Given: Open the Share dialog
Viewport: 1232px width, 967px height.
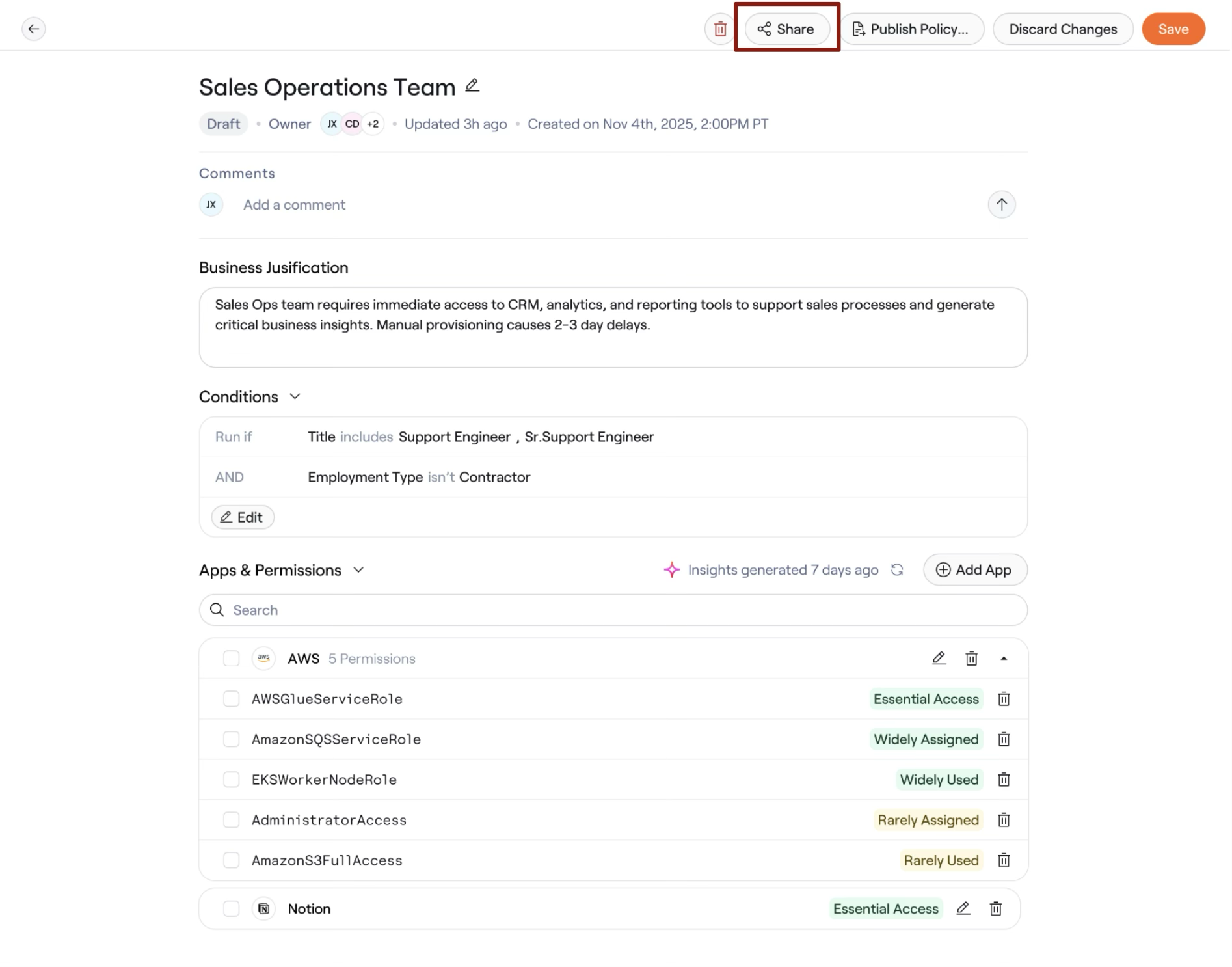Looking at the screenshot, I should (786, 29).
